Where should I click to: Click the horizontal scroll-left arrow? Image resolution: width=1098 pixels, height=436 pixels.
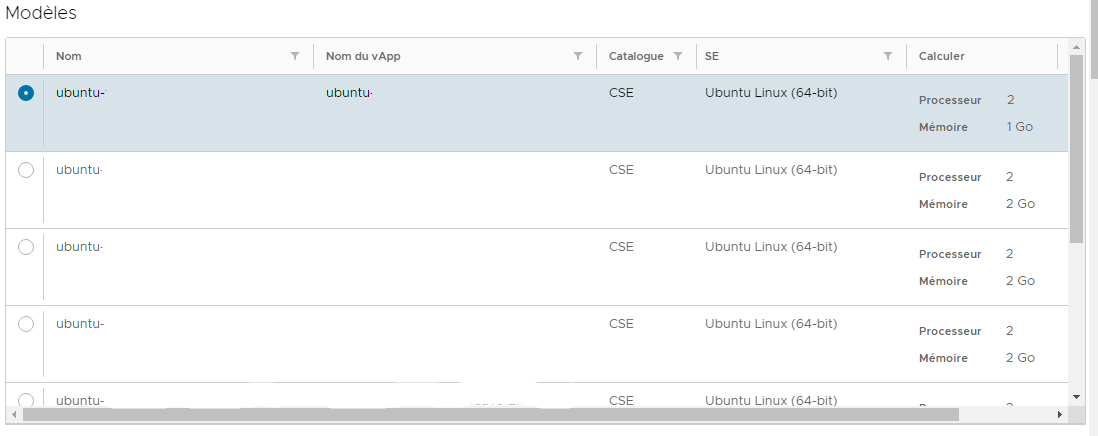click(14, 415)
